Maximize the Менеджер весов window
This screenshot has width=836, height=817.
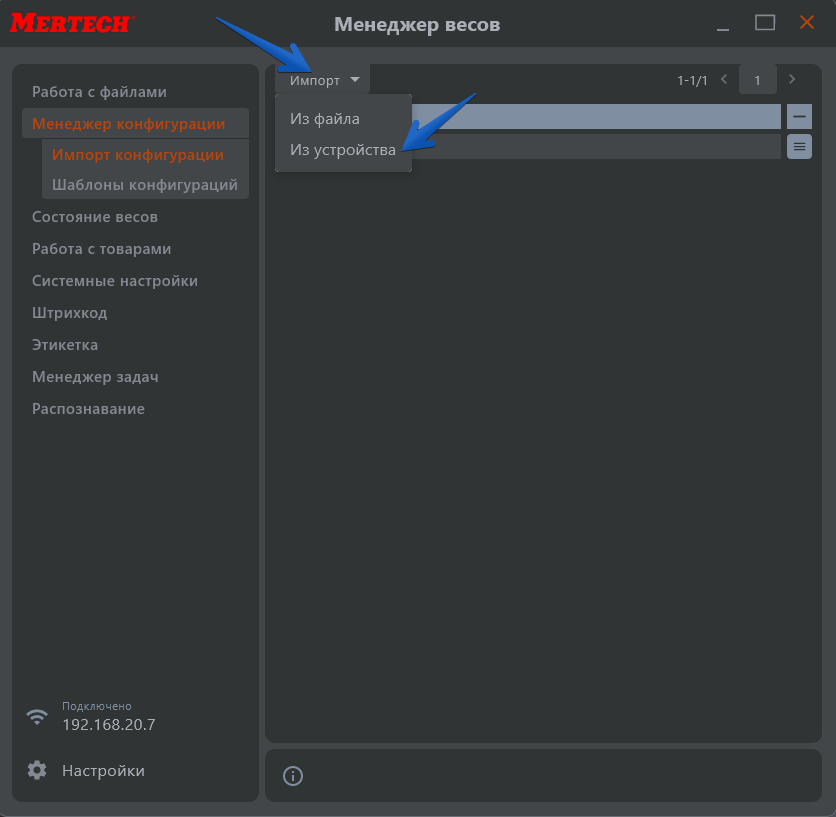[765, 22]
